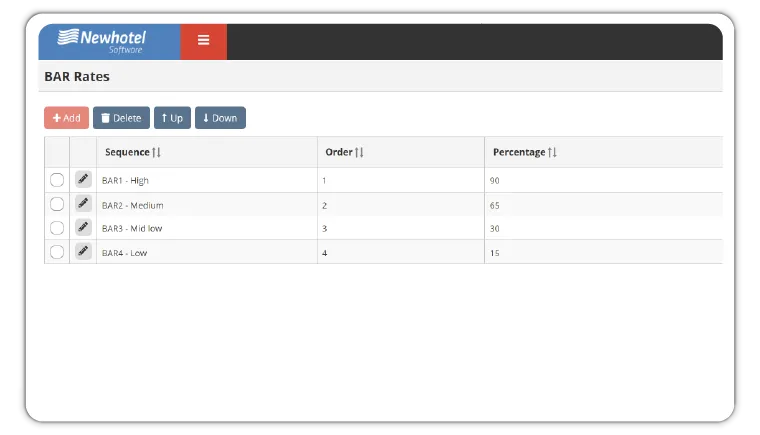Click the 'BAR Rates' page title

[x=77, y=77]
